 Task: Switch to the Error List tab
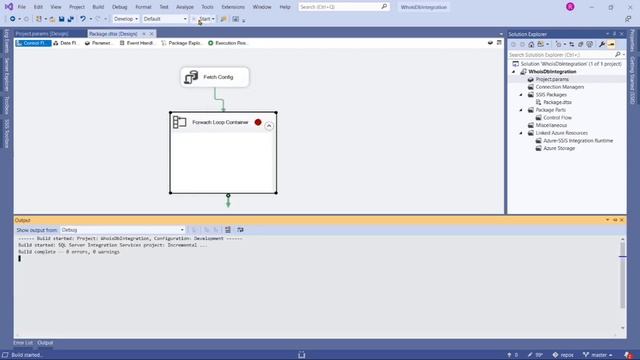pos(23,343)
